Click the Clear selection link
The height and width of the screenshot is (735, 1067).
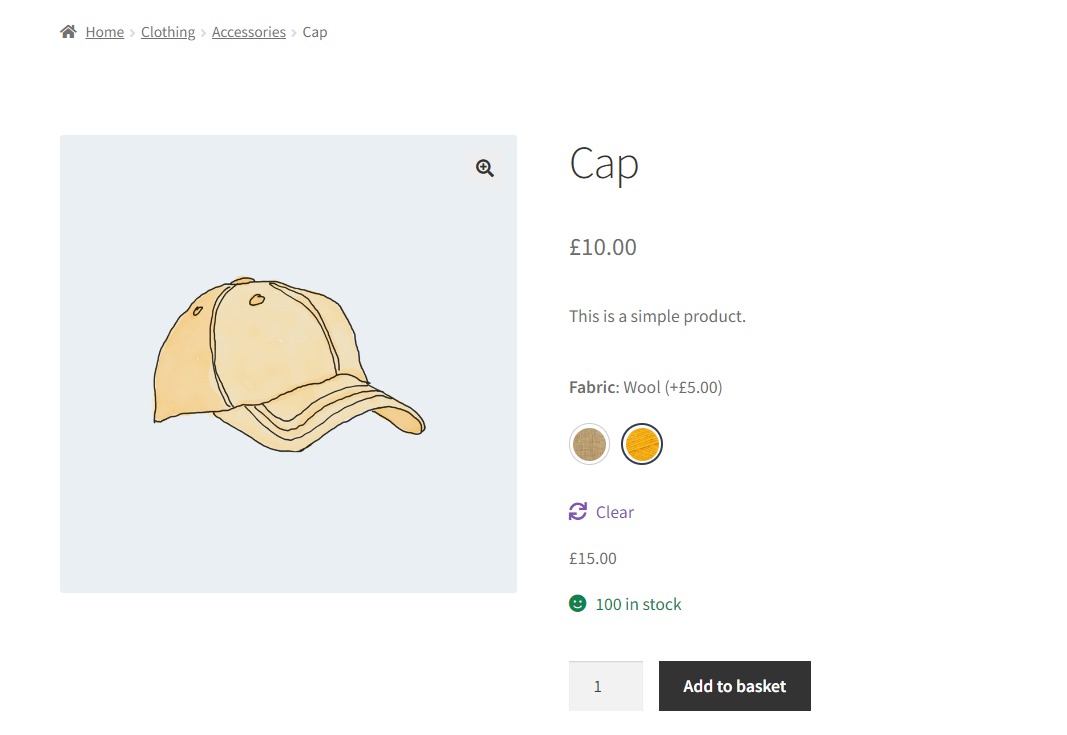[615, 512]
